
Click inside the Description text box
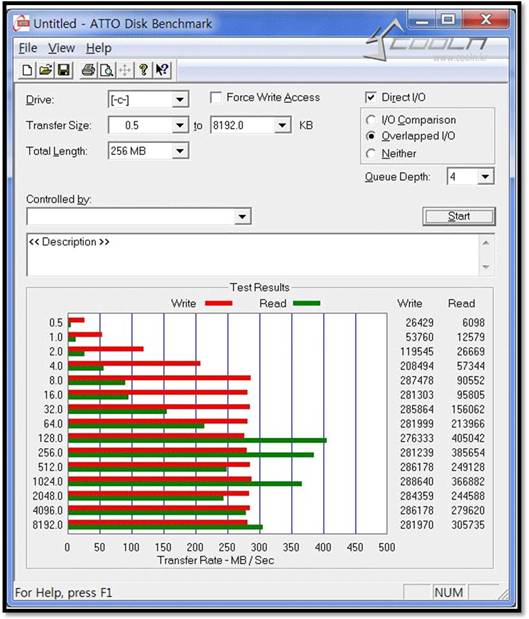pos(253,255)
